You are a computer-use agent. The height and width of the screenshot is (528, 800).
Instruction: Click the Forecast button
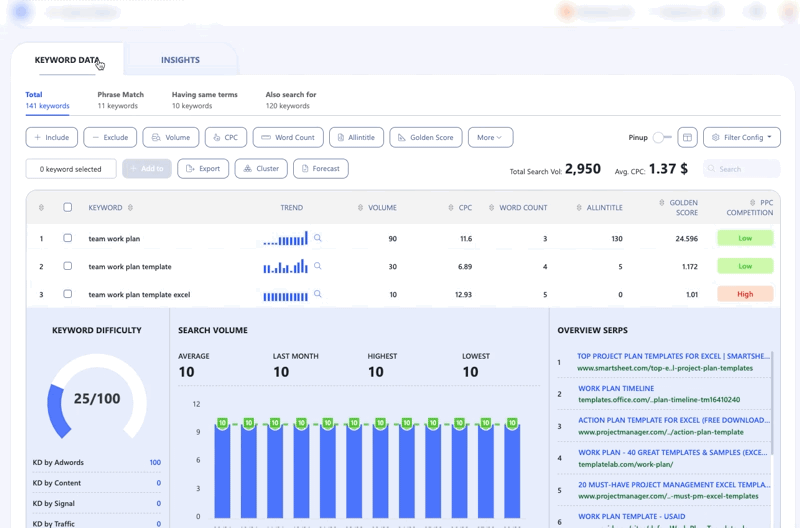pyautogui.click(x=321, y=168)
